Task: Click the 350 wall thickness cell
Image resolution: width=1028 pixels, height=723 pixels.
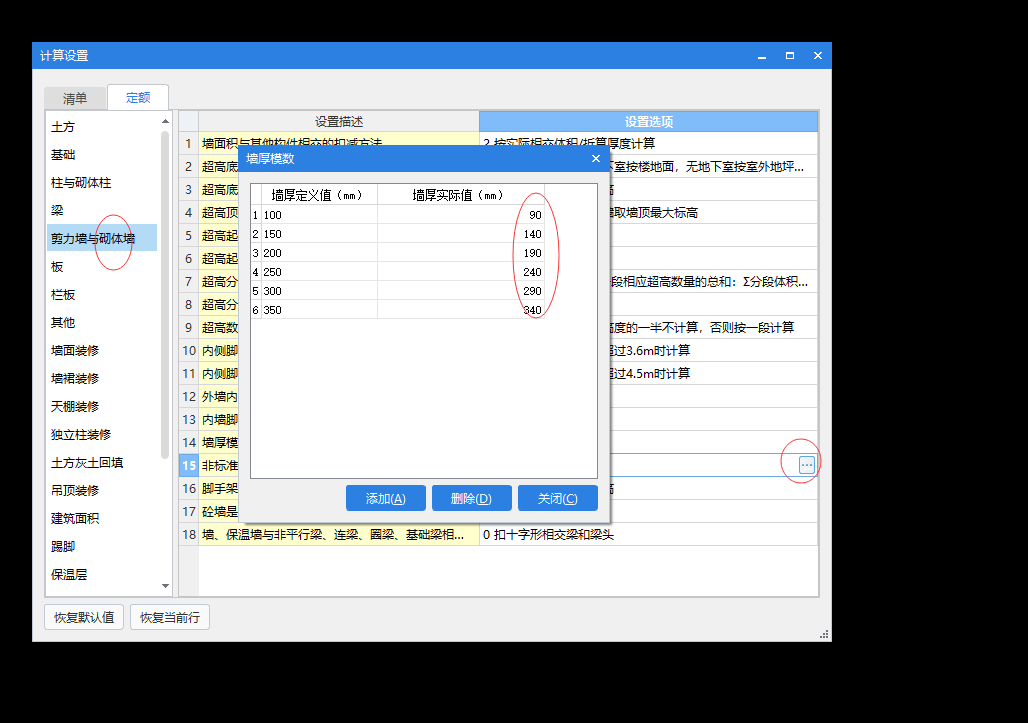Action: [x=319, y=310]
